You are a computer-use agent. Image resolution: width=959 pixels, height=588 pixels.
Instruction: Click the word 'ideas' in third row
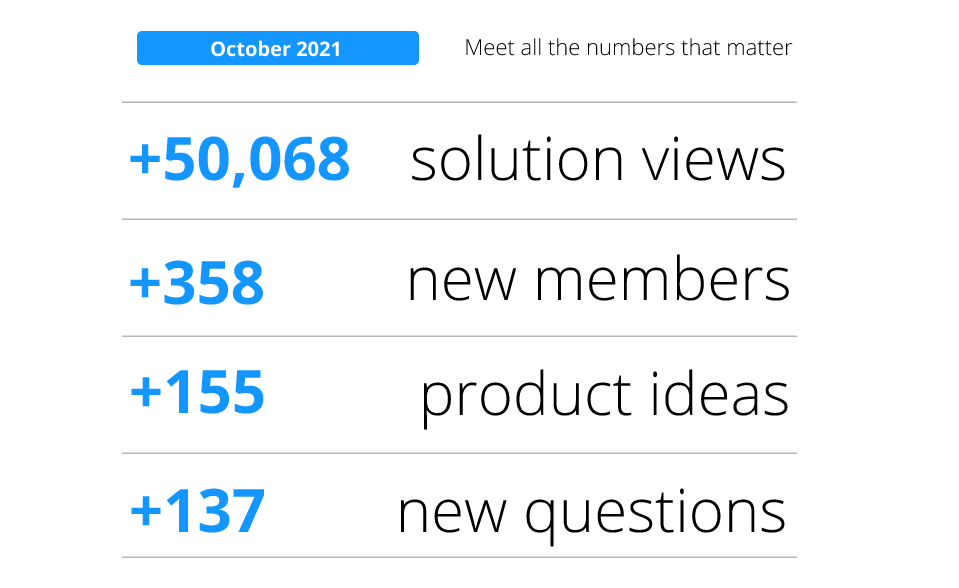[719, 394]
